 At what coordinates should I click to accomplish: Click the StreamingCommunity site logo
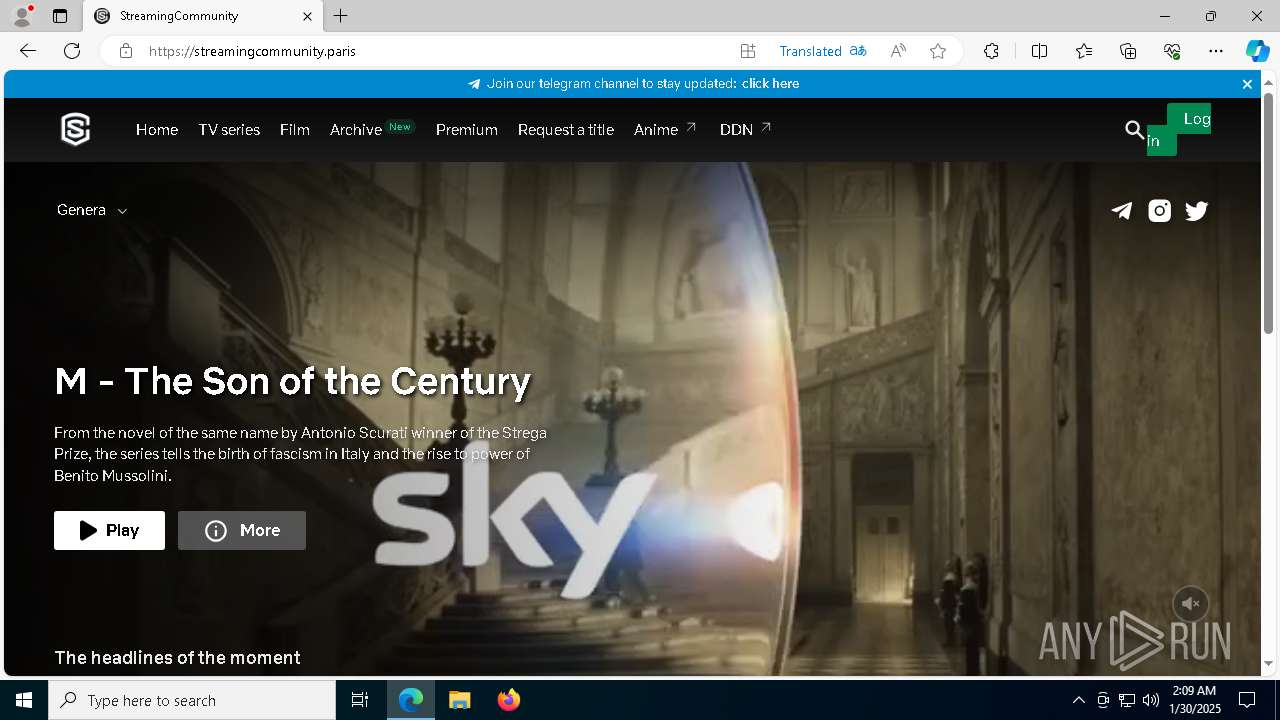(x=76, y=129)
